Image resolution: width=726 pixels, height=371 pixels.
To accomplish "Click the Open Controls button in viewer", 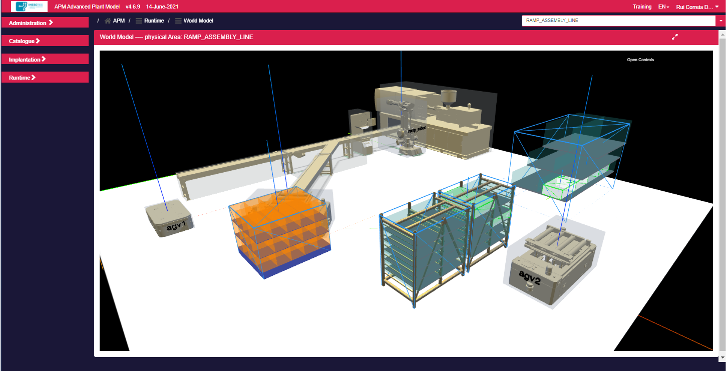I will 640,59.
